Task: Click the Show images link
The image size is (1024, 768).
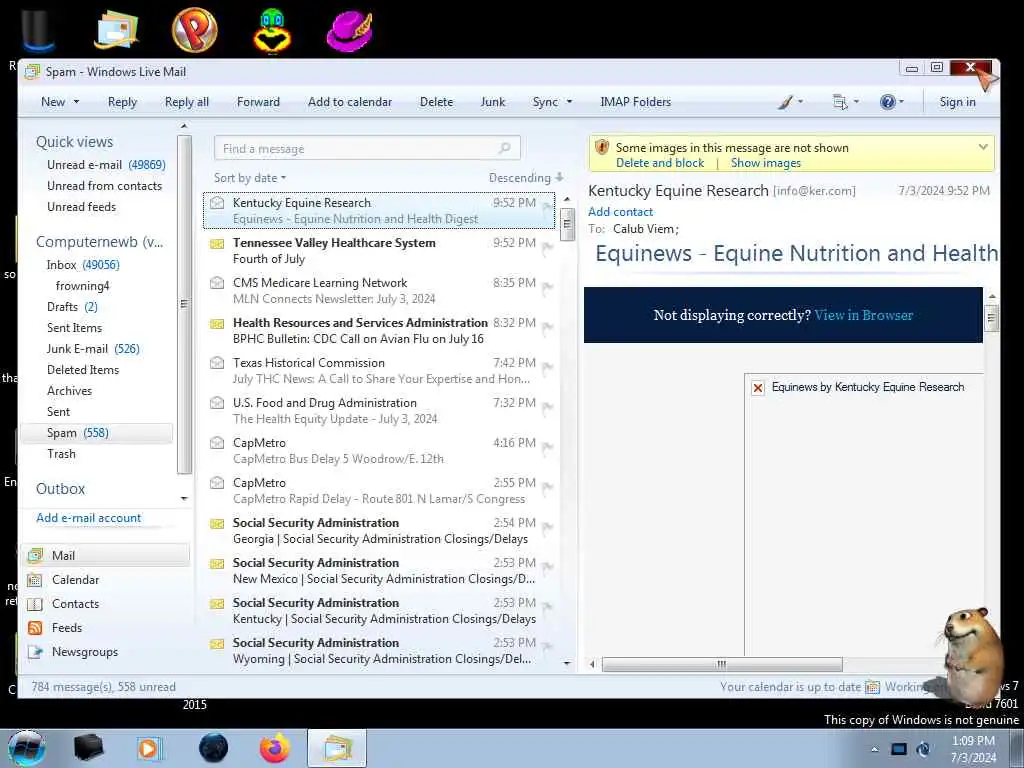Action: point(765,163)
